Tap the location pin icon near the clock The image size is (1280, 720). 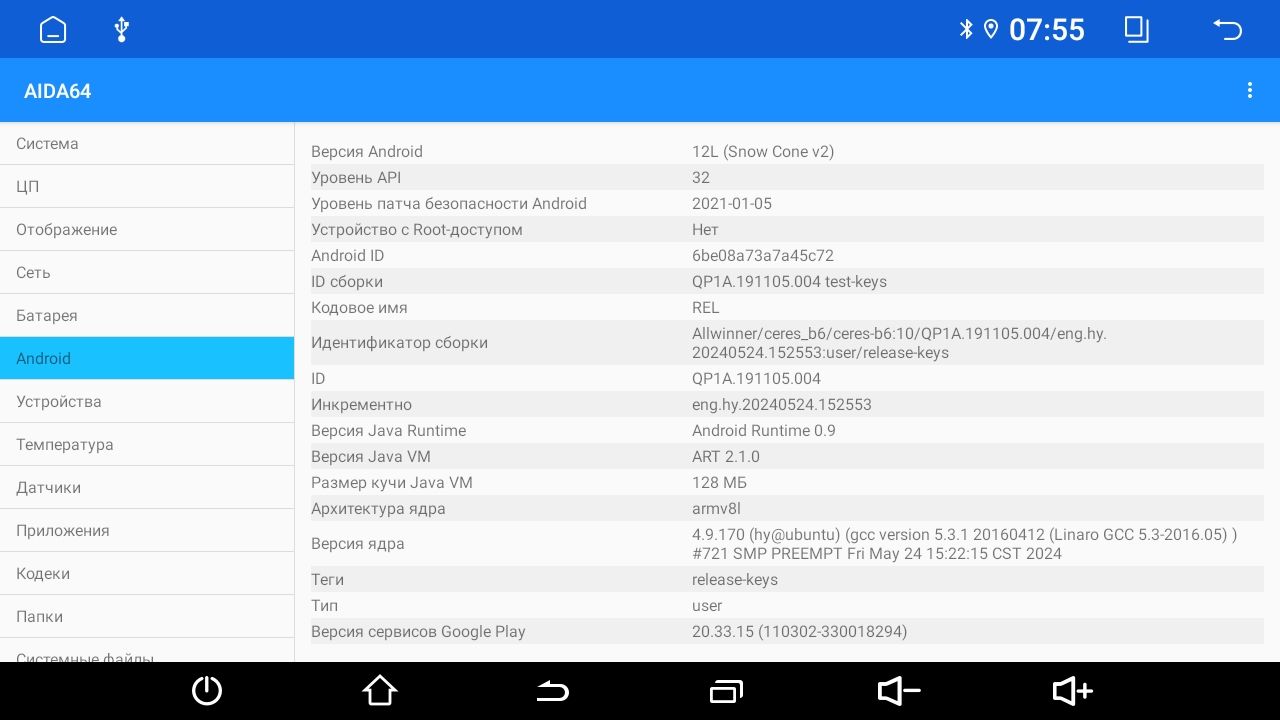click(991, 29)
